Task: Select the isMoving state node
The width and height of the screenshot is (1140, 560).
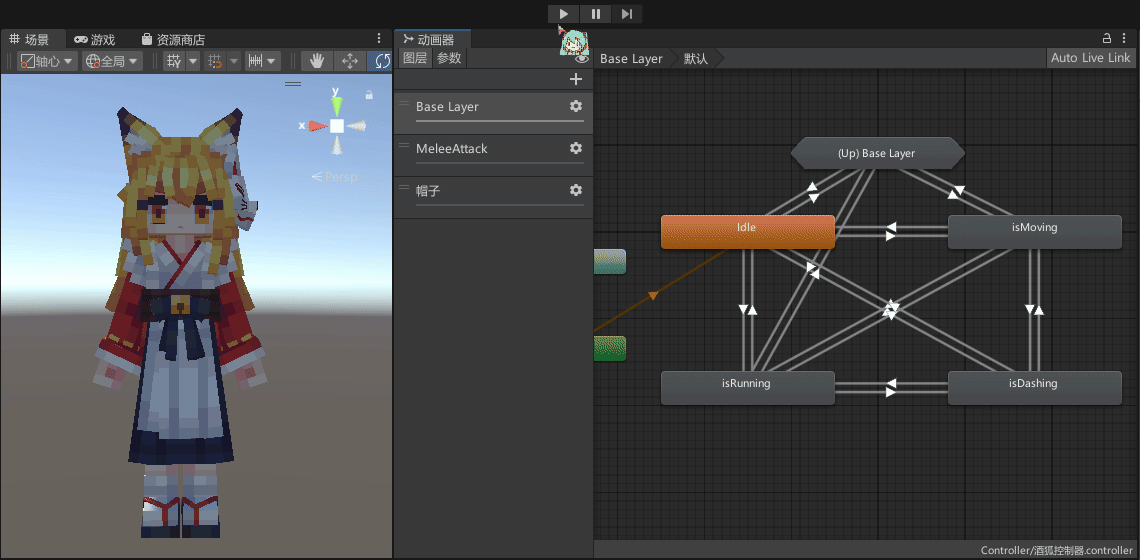Action: [x=1035, y=232]
